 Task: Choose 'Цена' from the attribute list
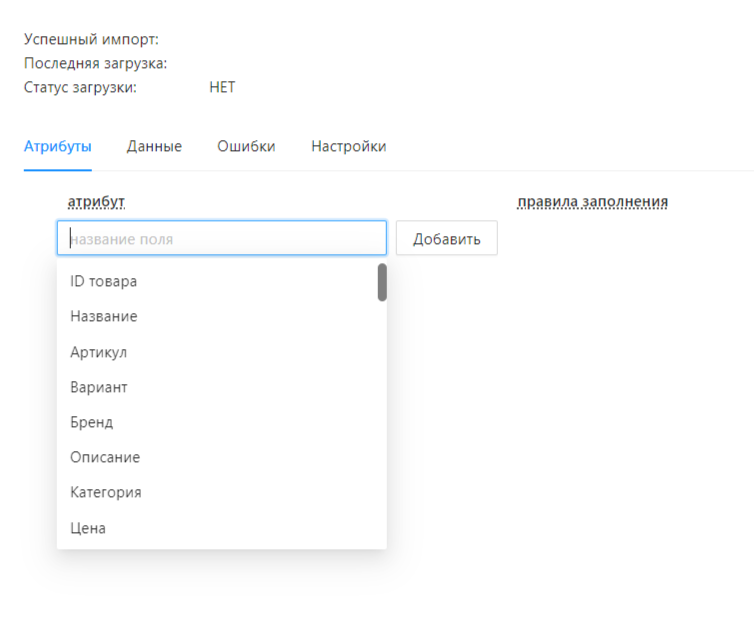pyautogui.click(x=88, y=528)
